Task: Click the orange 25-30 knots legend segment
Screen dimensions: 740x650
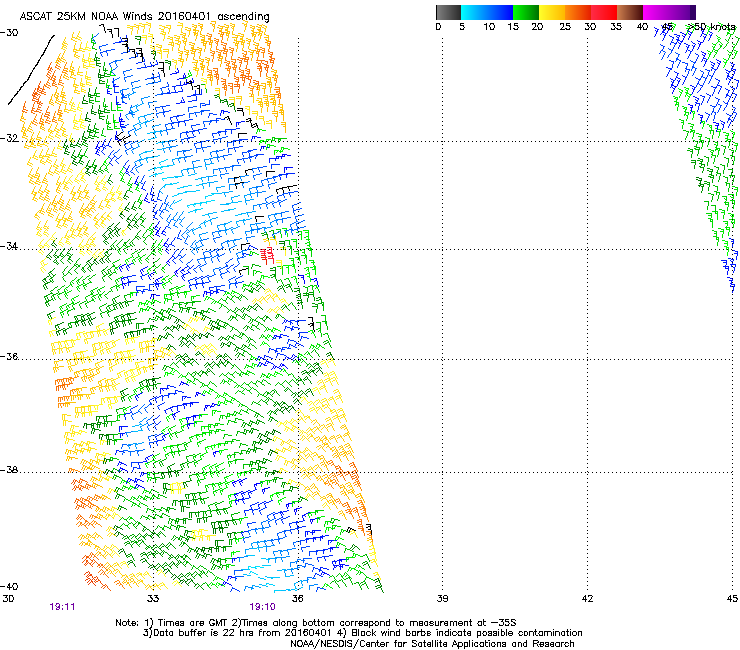Action: [578, 12]
